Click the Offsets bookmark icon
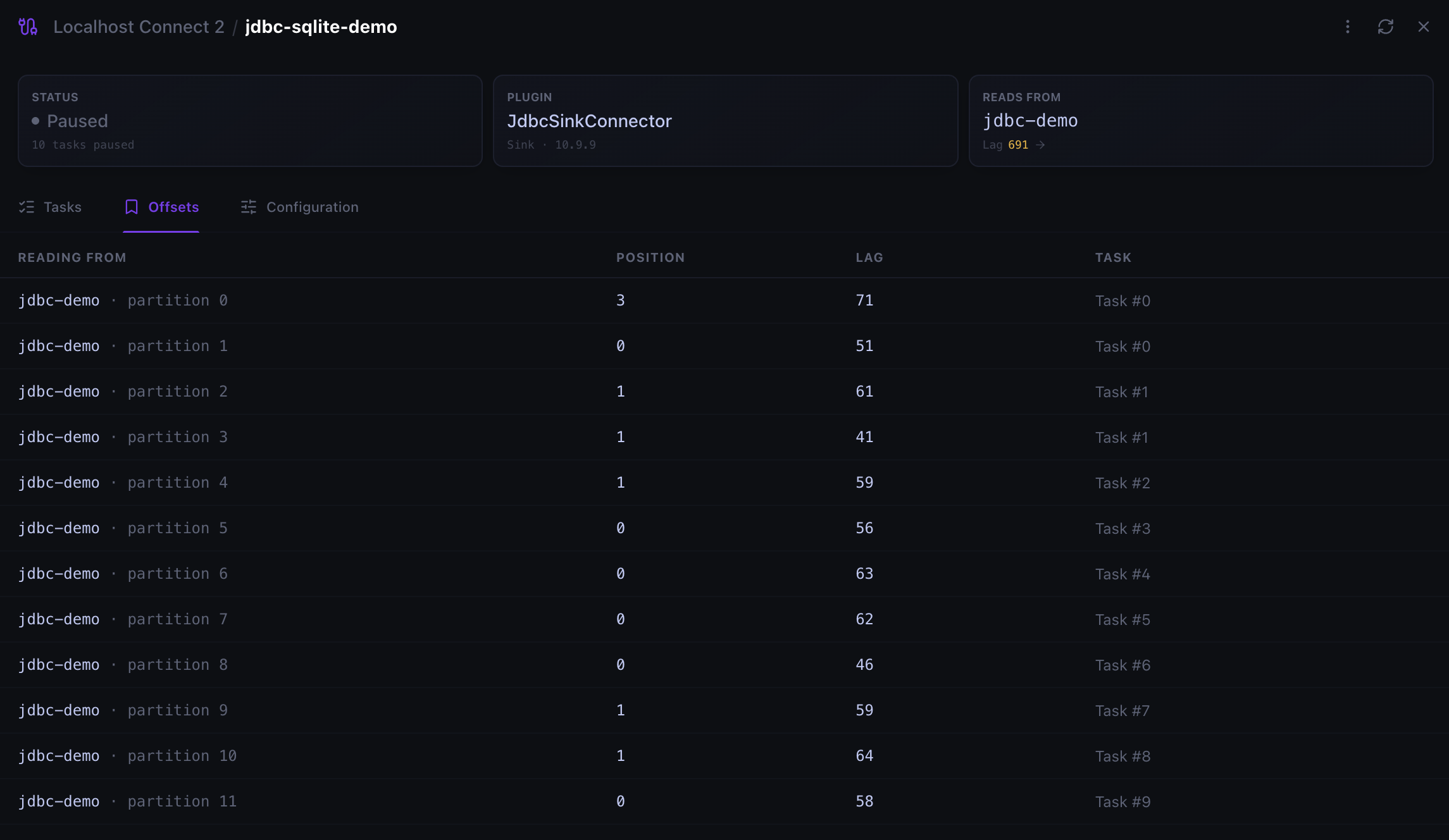This screenshot has width=1449, height=840. tap(132, 207)
